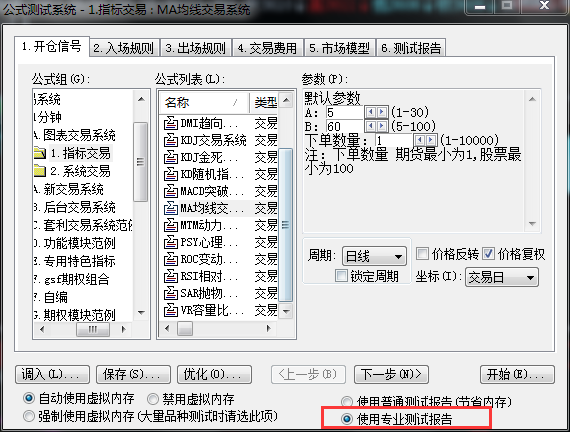Decrease 下单数量 with left arrow
The height and width of the screenshot is (432, 570).
coord(420,140)
